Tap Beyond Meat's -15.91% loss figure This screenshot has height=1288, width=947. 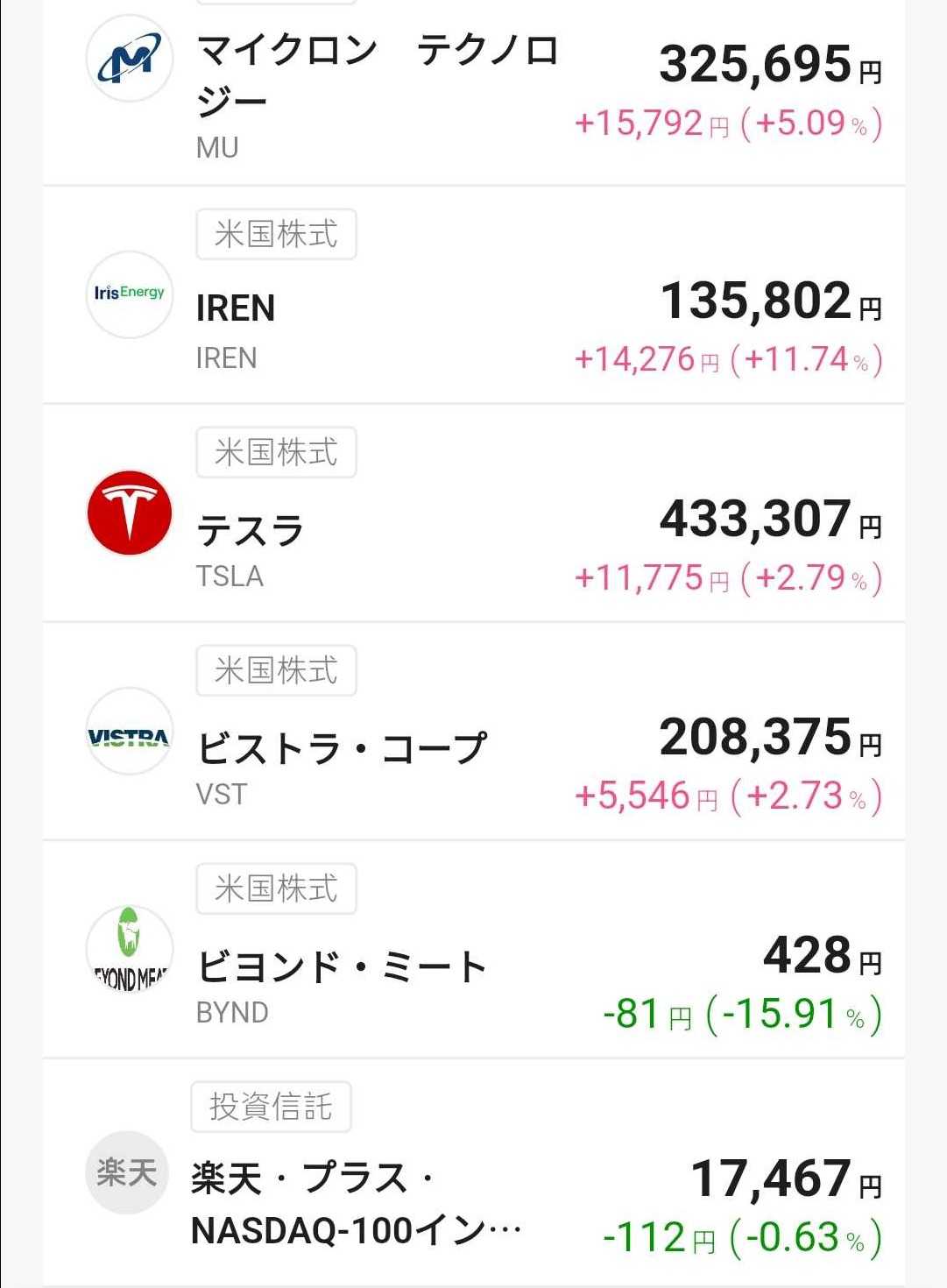pos(794,1014)
